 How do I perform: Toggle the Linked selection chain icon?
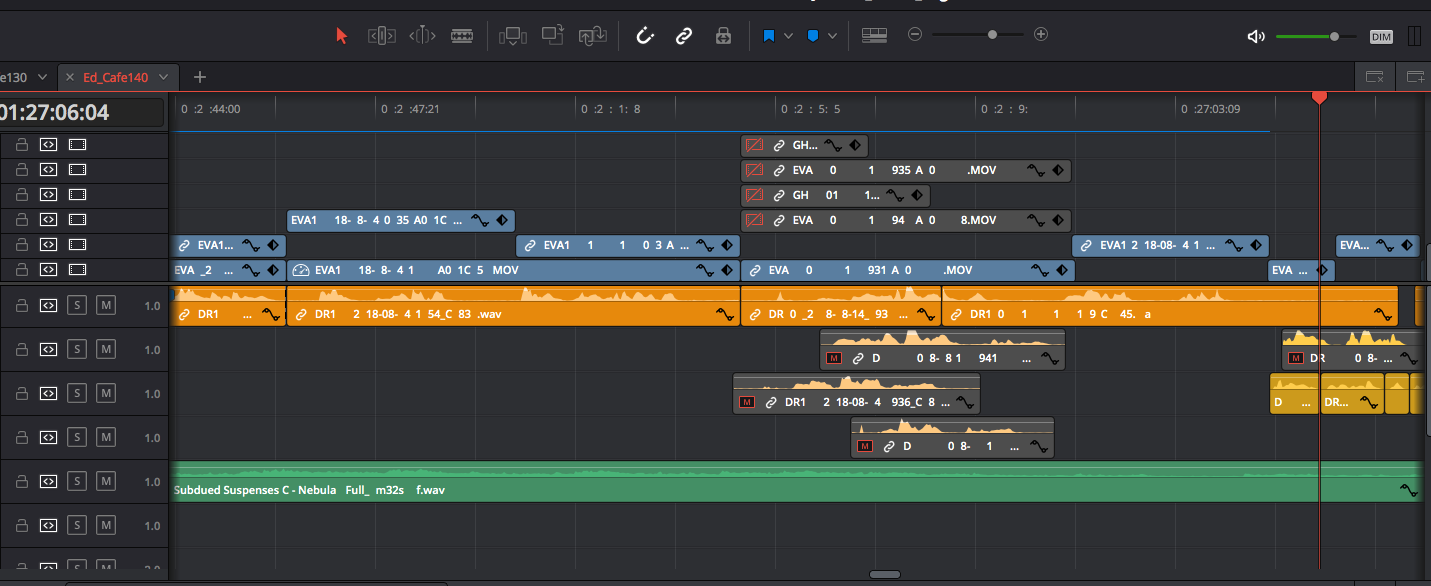click(684, 36)
